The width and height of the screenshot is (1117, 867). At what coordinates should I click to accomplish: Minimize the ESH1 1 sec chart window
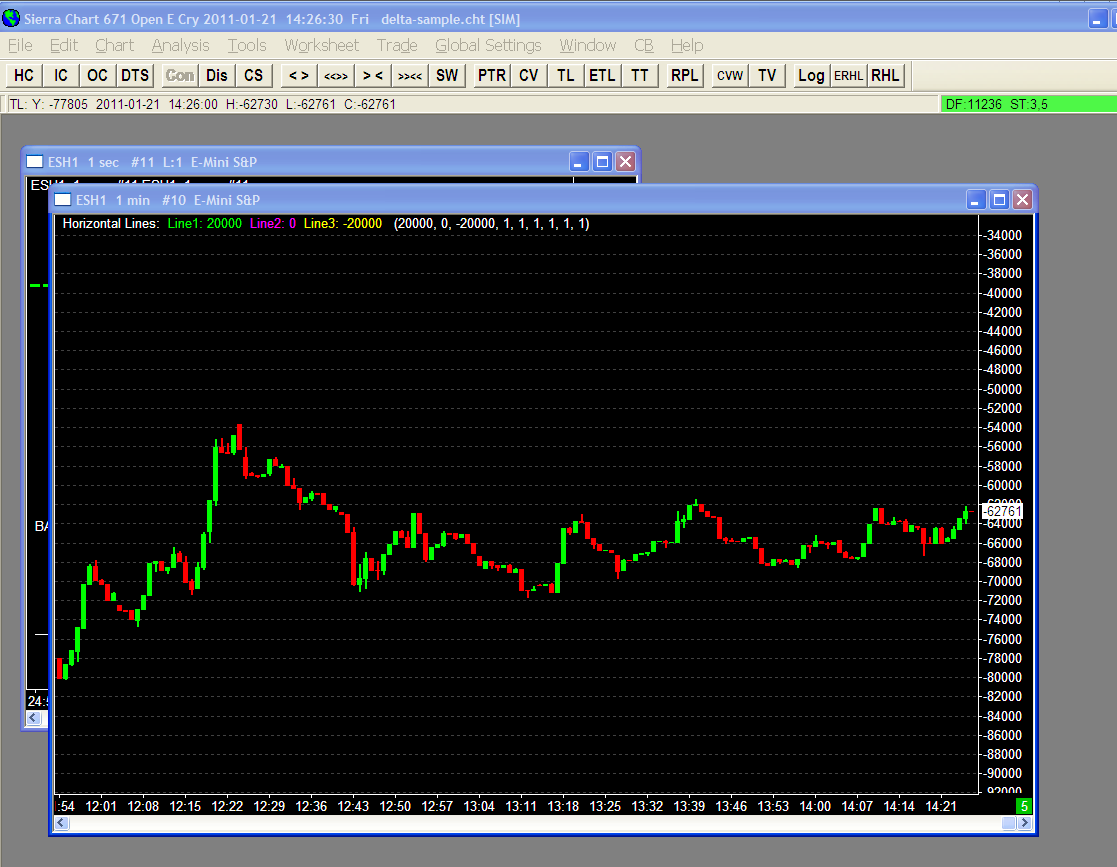[x=580, y=162]
